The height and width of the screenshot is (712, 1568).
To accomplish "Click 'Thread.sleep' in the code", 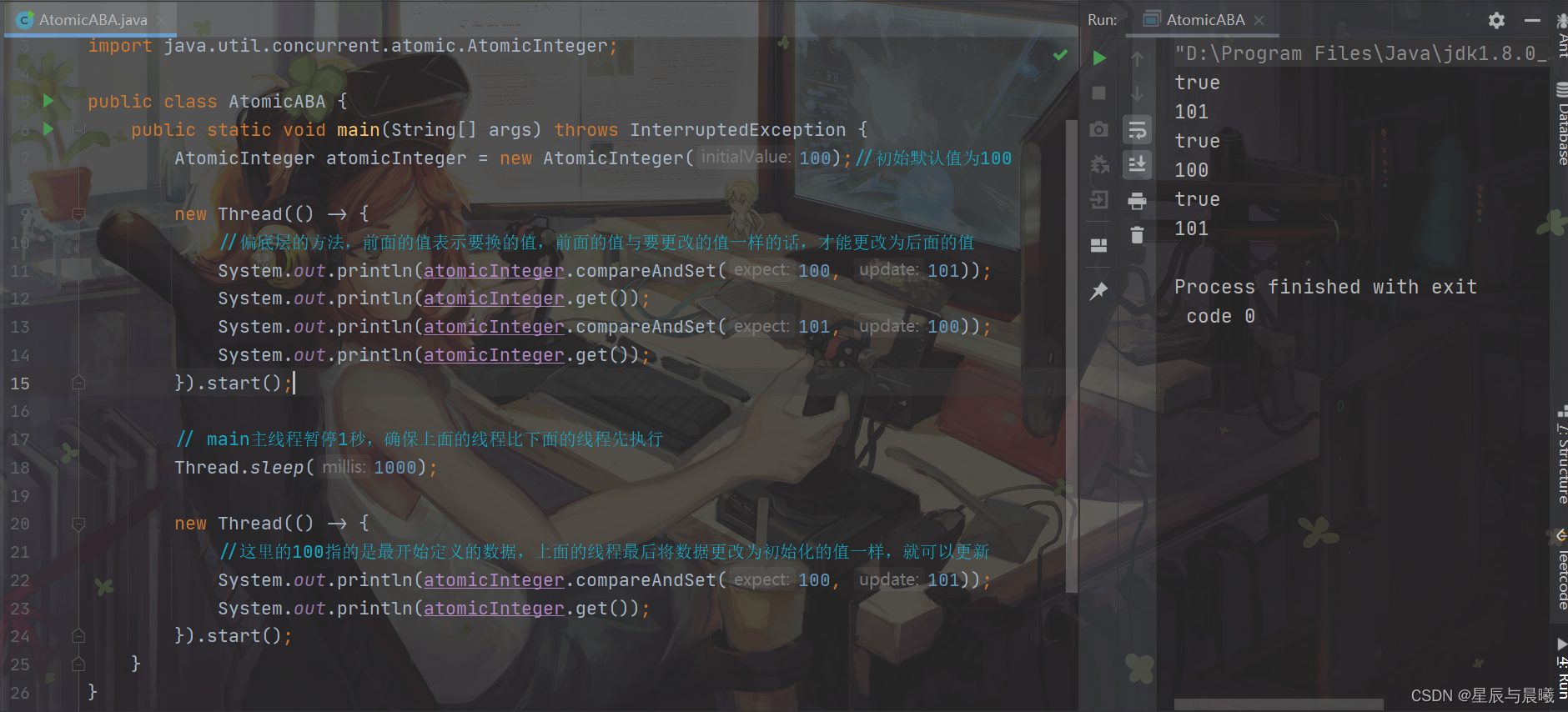I will (x=239, y=468).
